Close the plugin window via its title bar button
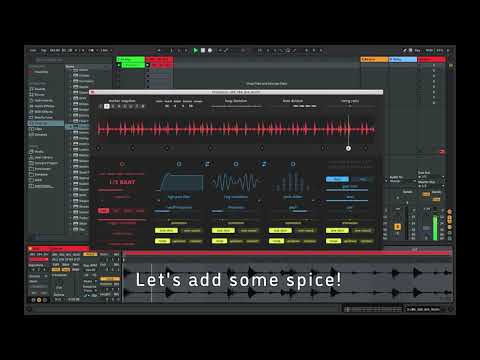This screenshot has height=360, width=480. 92,92
